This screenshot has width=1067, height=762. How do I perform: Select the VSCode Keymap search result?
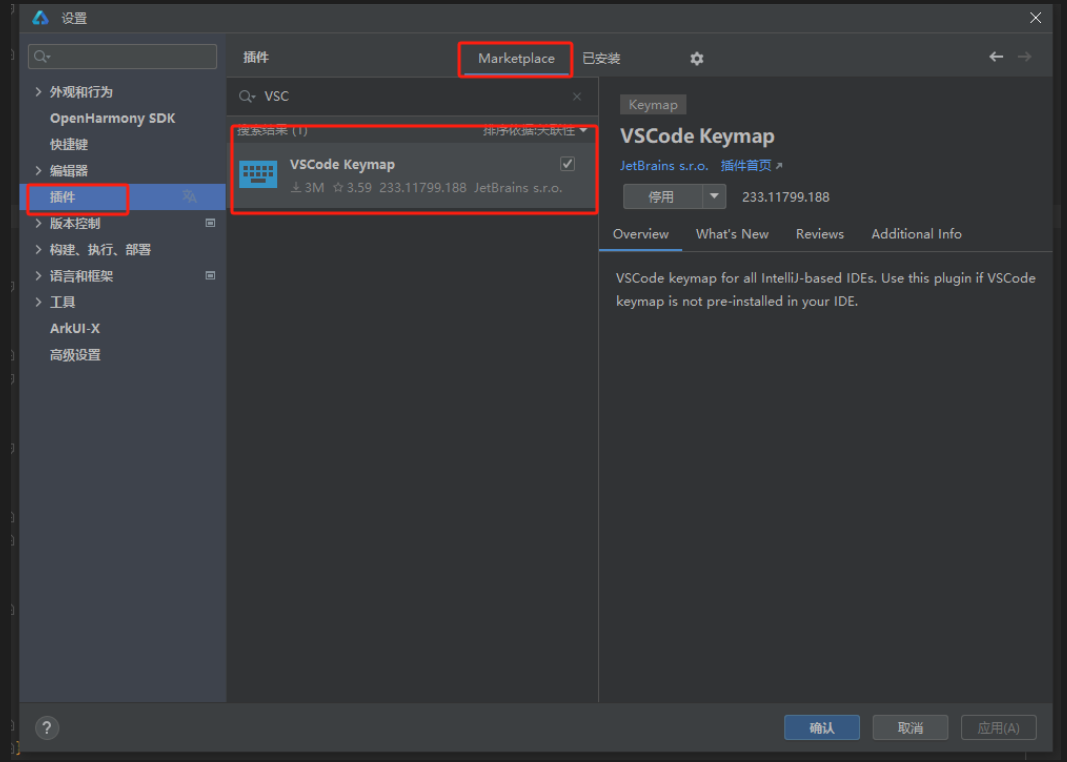(x=414, y=175)
